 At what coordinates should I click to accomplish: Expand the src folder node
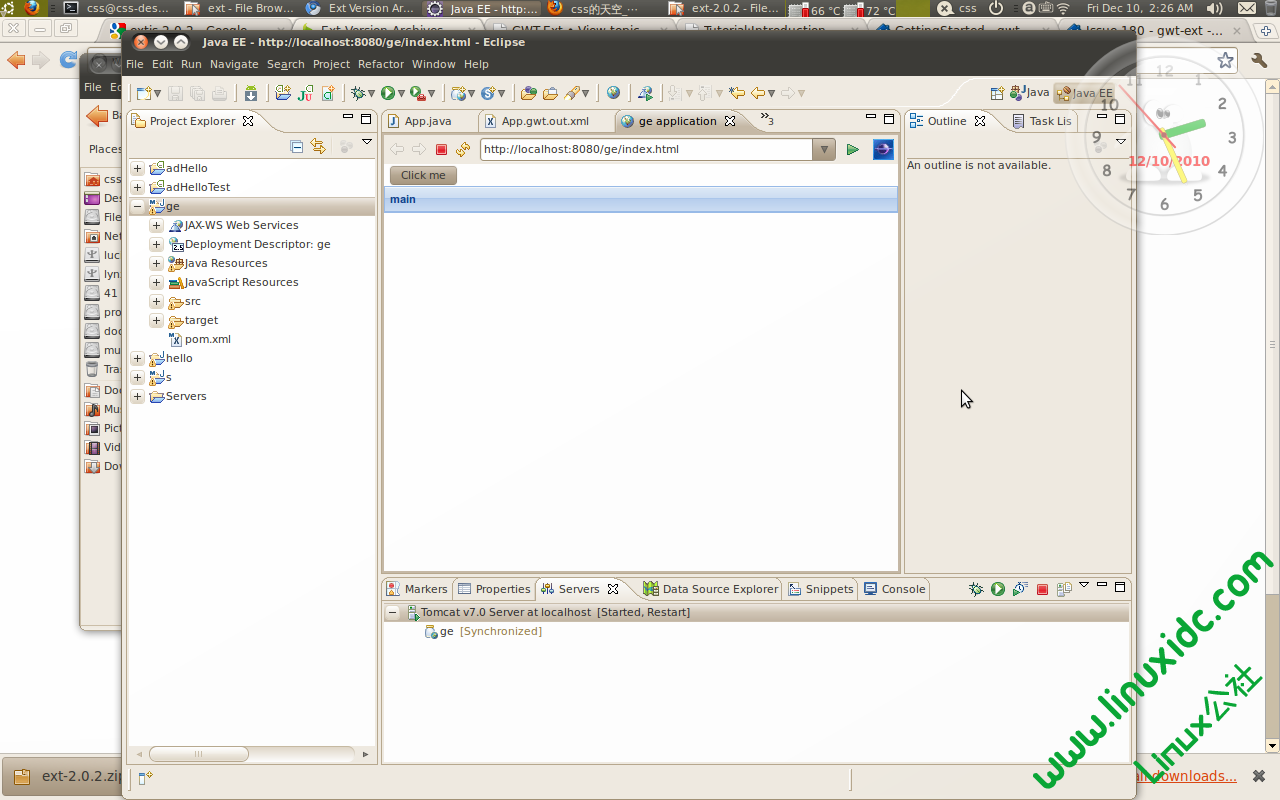[156, 301]
